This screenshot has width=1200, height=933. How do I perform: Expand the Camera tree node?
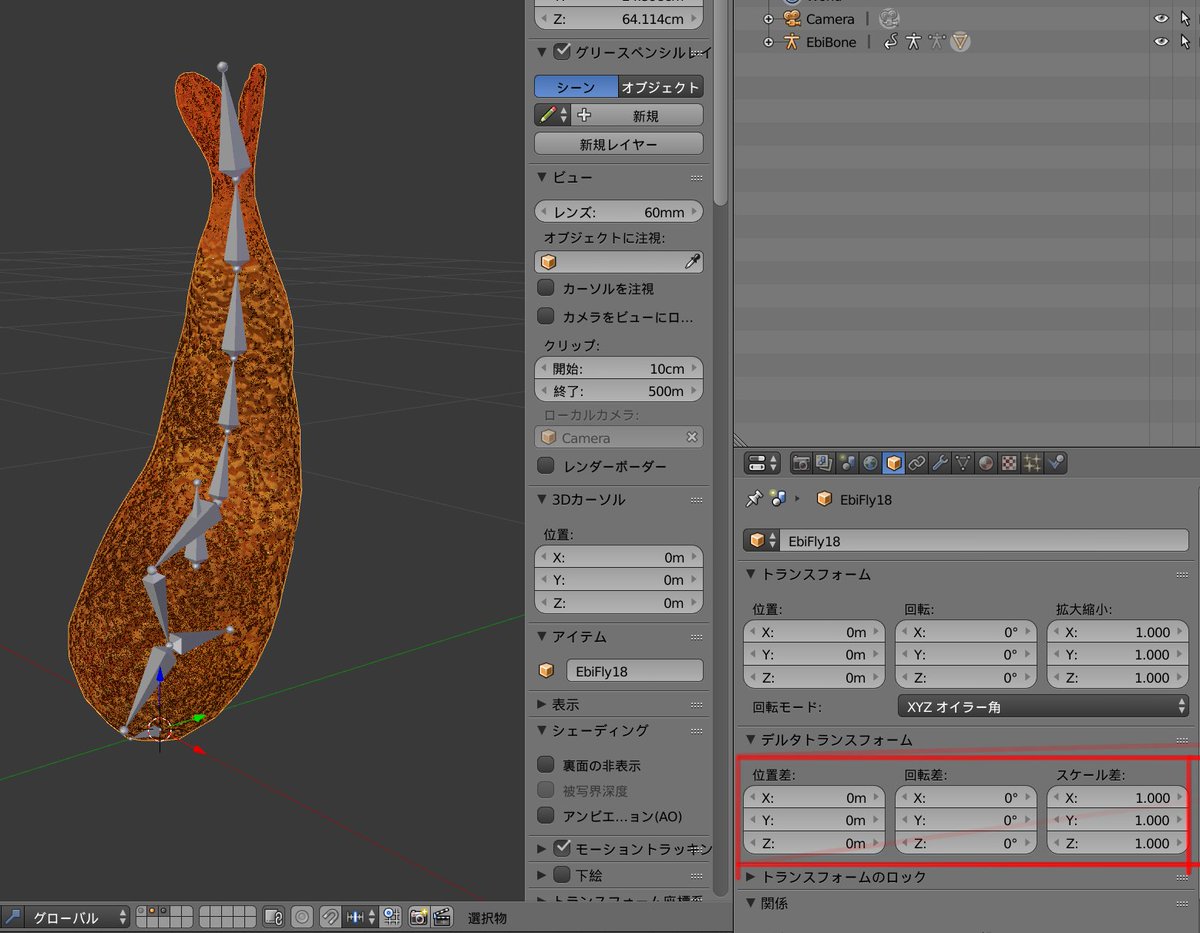768,19
